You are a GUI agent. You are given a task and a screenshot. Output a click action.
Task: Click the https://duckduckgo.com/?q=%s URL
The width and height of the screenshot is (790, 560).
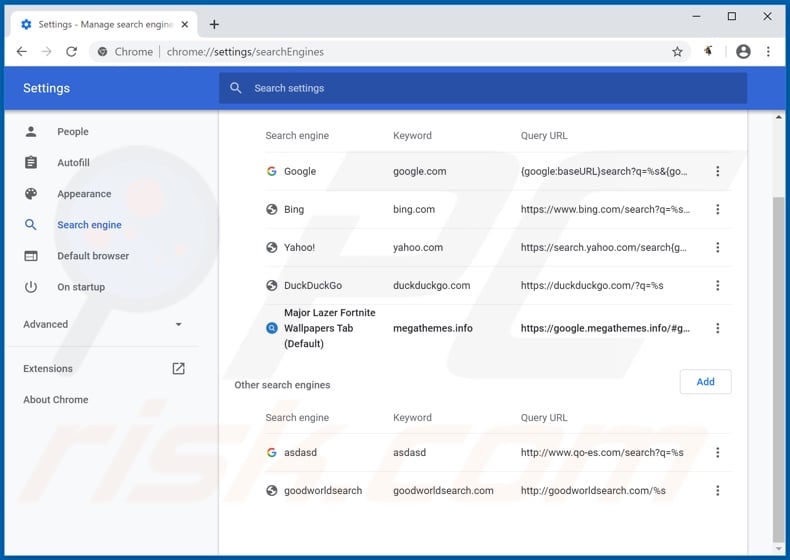point(592,285)
